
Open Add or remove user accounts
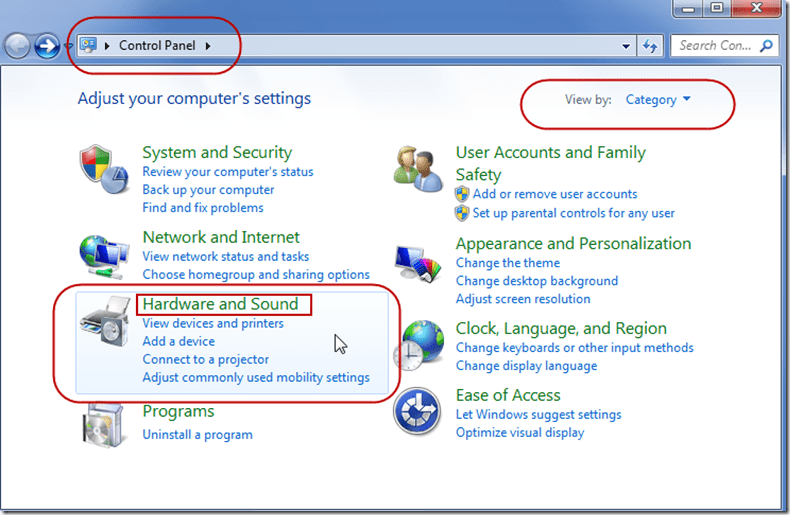[555, 194]
